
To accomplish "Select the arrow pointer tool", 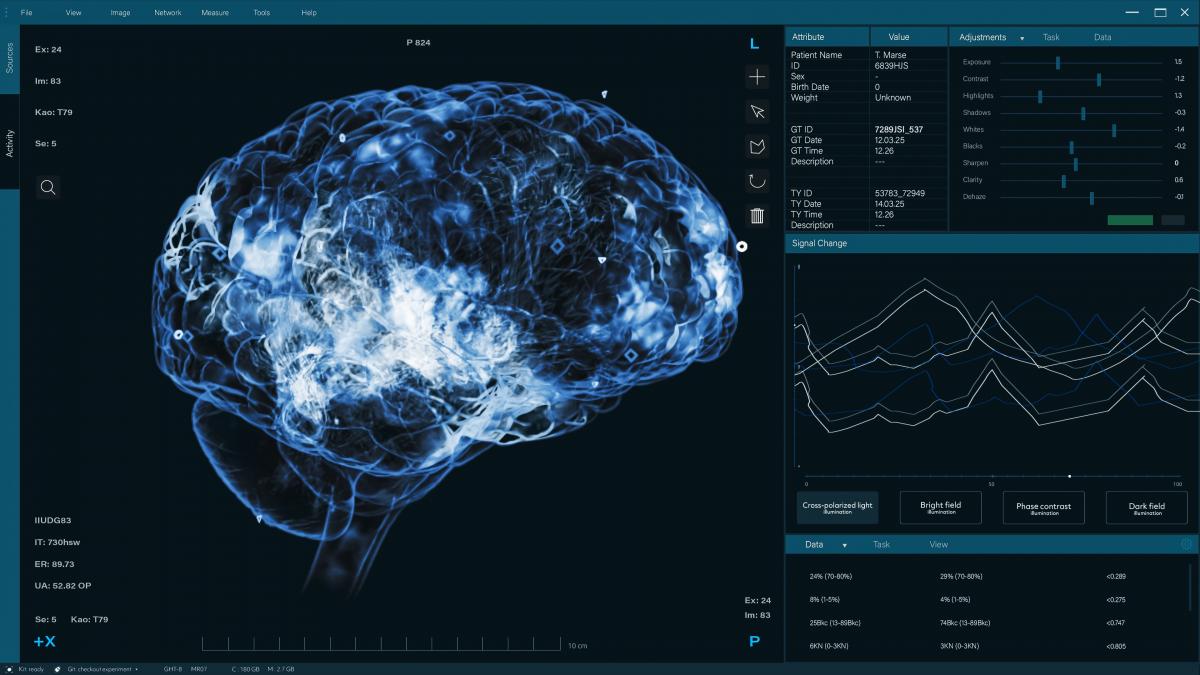I will [x=757, y=112].
